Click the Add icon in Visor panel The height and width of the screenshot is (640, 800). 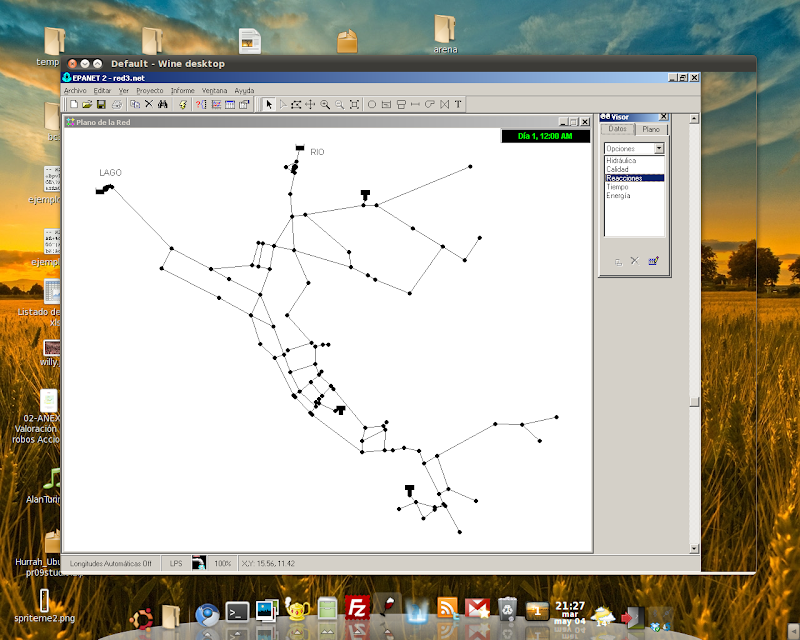[618, 262]
